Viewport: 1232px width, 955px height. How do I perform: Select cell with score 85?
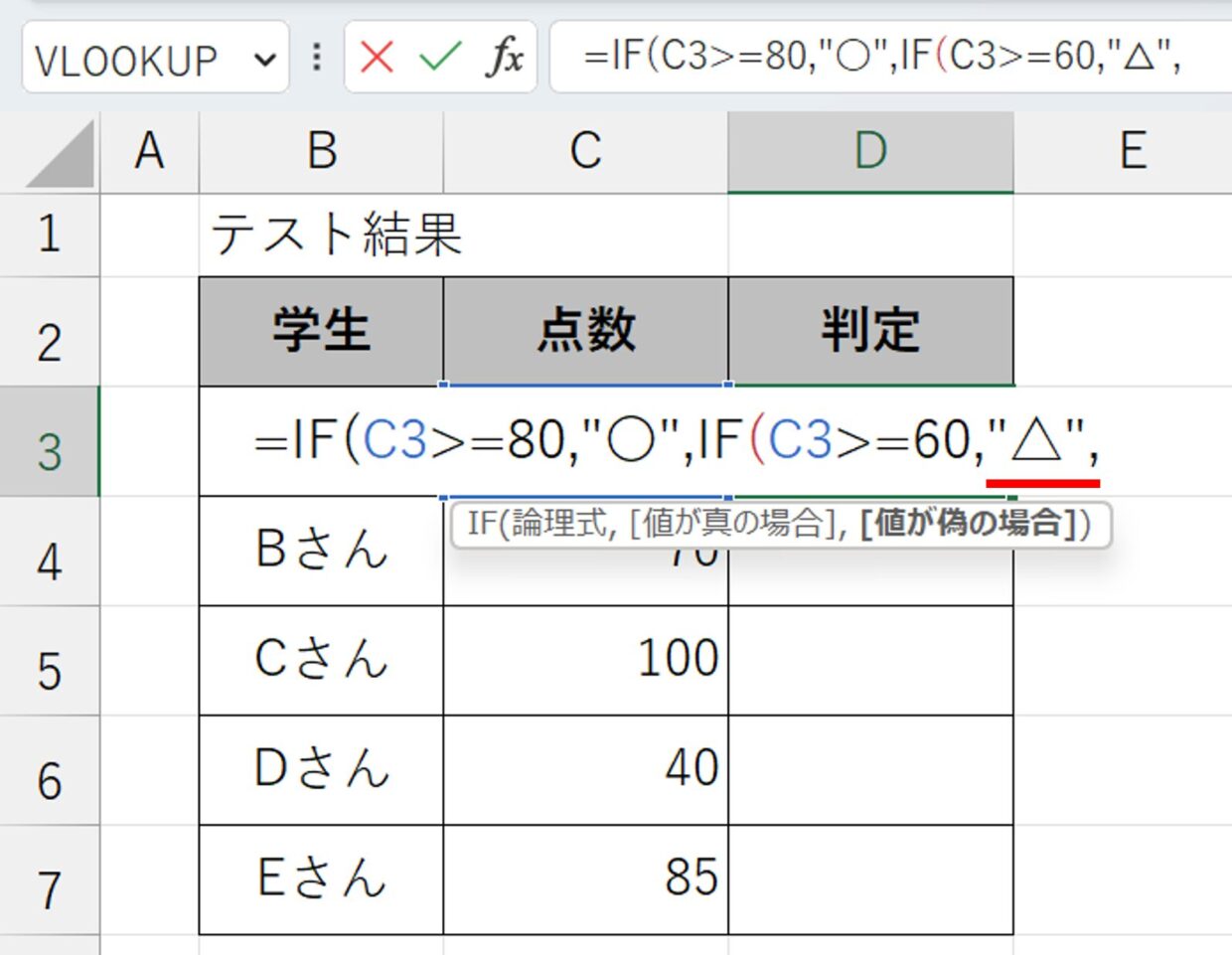coord(586,879)
